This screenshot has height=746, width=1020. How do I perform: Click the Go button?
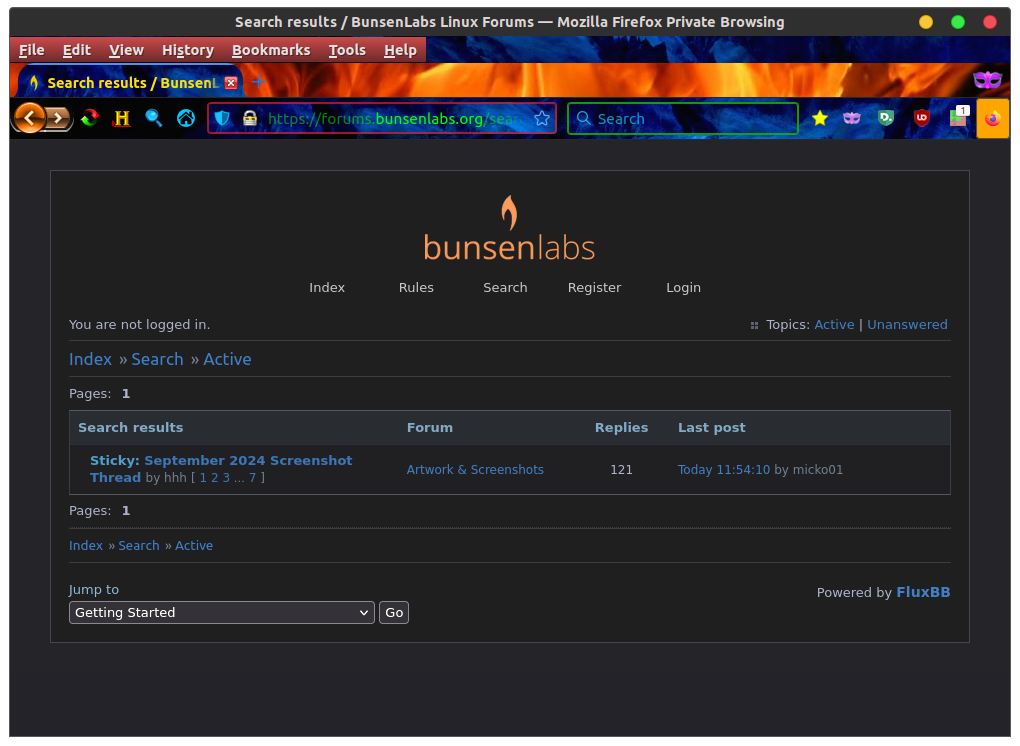[394, 613]
